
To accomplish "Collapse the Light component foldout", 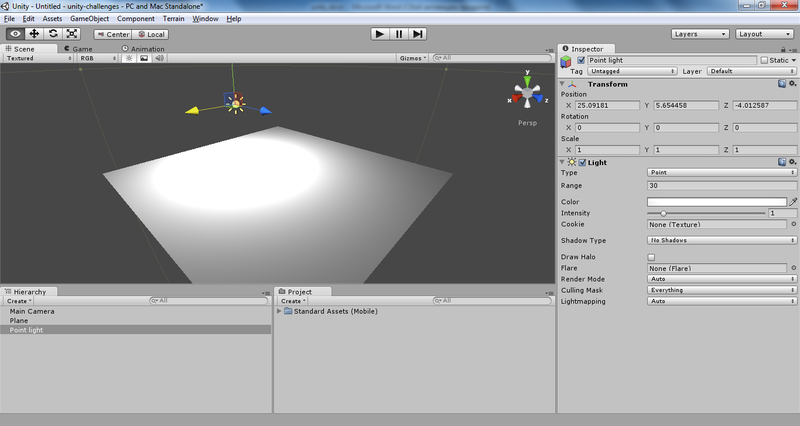I will click(562, 162).
